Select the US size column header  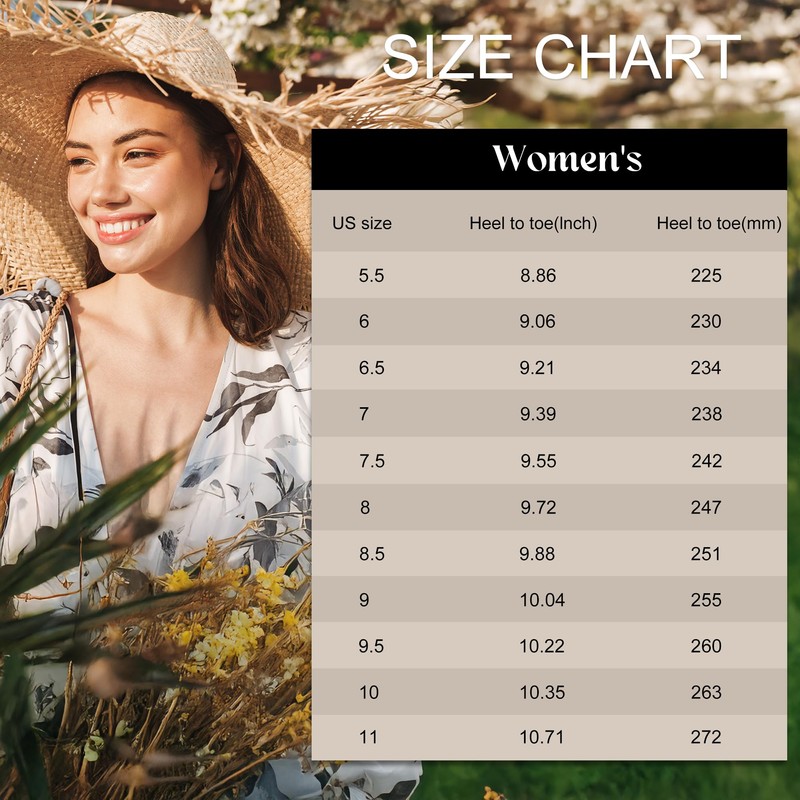[362, 223]
